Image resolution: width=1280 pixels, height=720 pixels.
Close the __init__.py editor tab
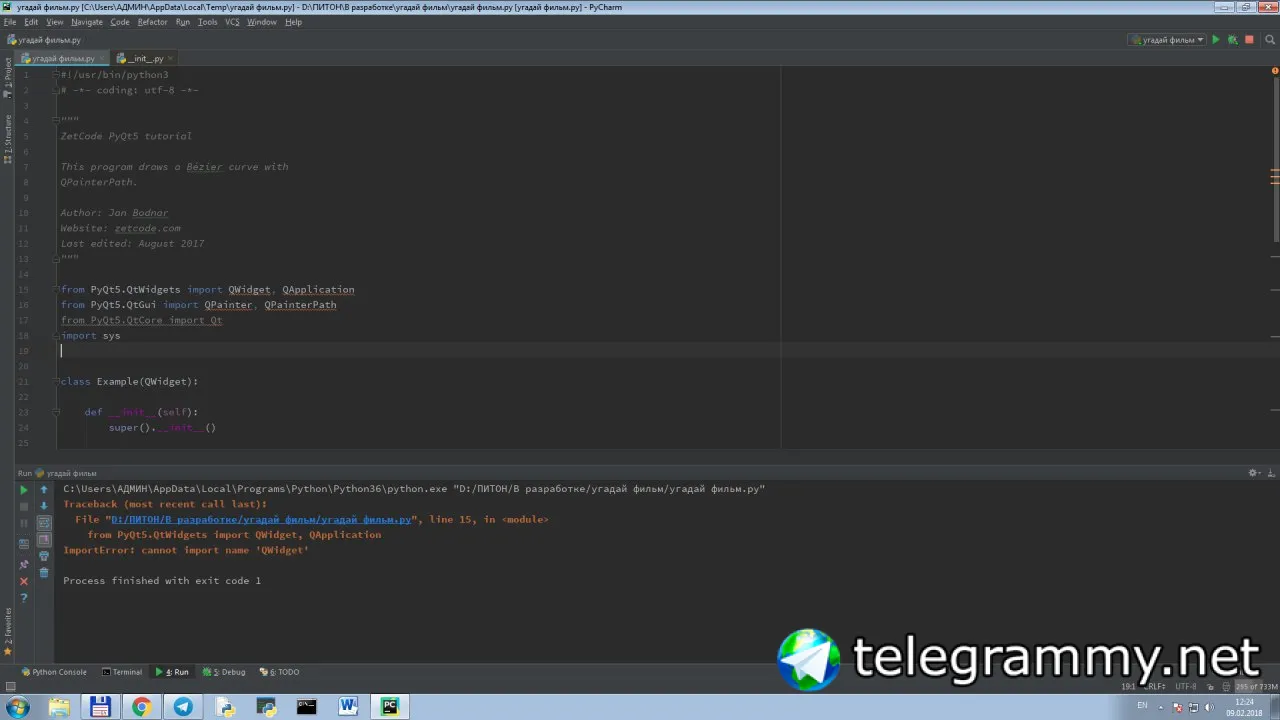click(x=170, y=59)
